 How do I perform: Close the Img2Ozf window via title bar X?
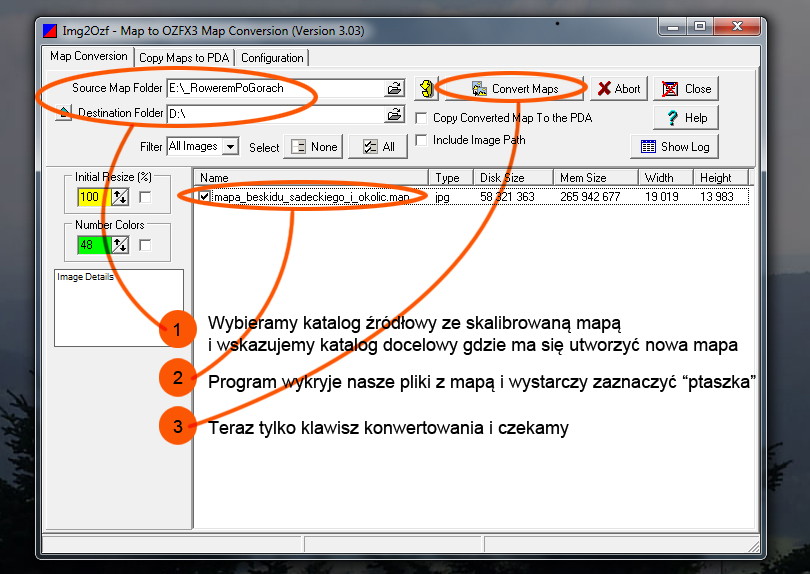737,27
